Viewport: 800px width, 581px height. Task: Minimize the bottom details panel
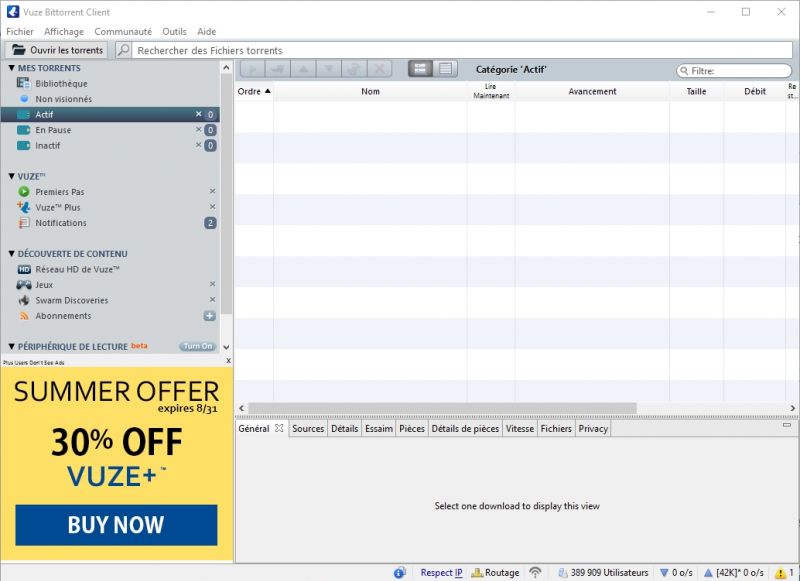787,424
